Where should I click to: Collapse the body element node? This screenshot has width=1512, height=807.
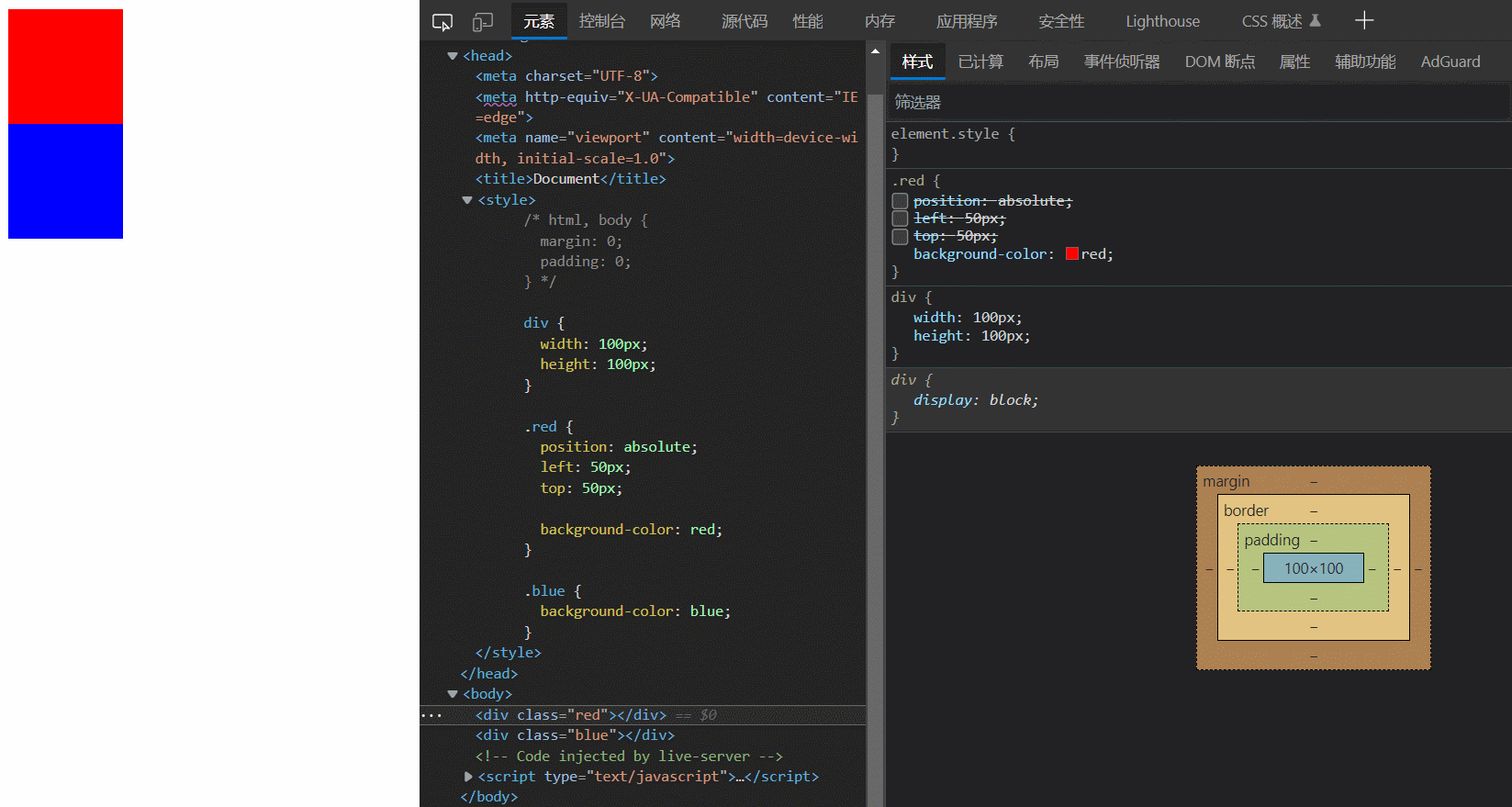pyautogui.click(x=453, y=694)
